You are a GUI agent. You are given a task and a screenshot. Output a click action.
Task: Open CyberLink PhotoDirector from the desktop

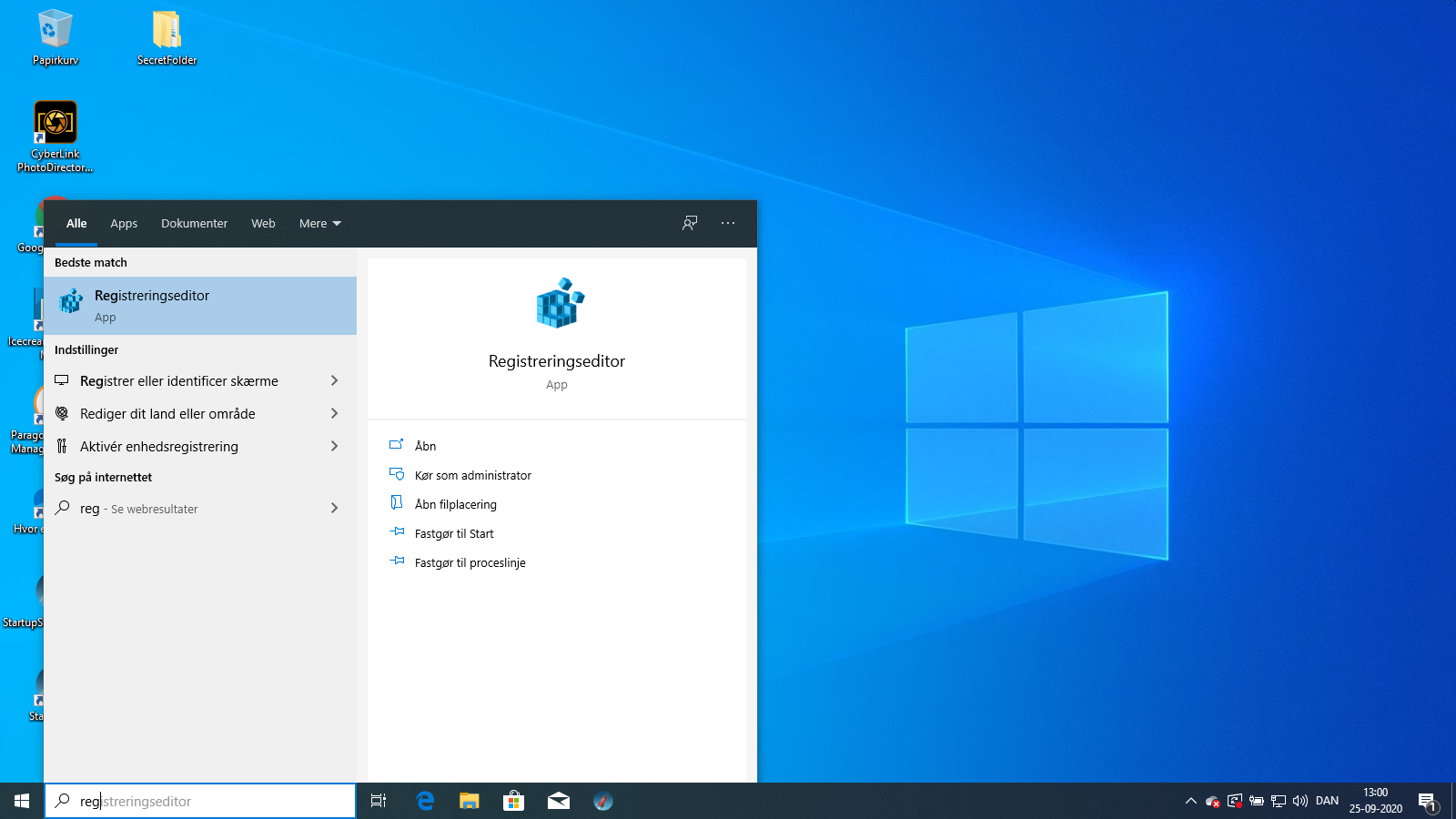pos(55,121)
